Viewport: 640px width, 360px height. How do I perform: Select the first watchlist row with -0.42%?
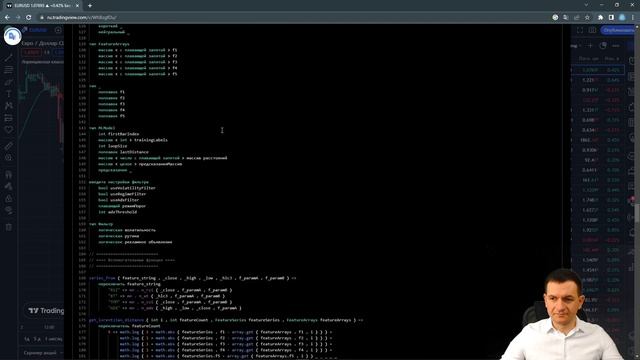[x=598, y=70]
